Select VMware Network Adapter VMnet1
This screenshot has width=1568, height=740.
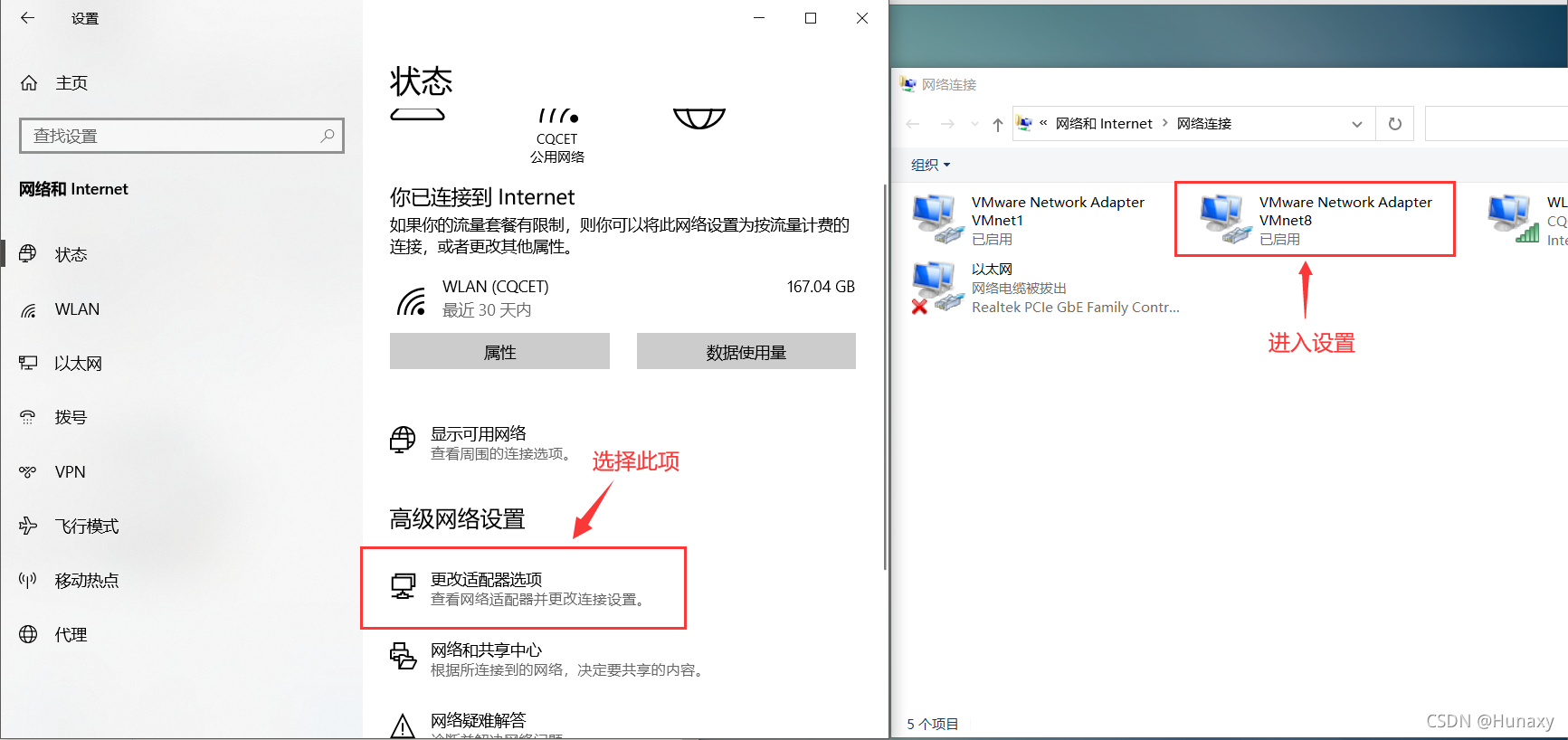pyautogui.click(x=1029, y=220)
